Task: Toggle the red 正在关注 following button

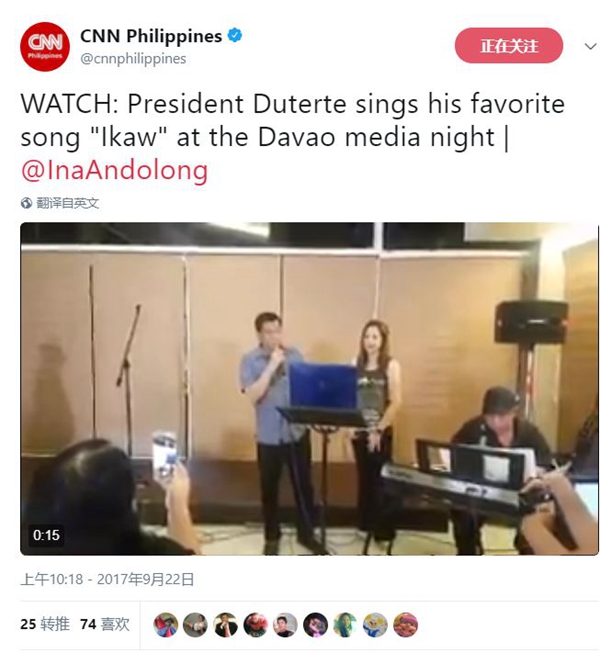Action: 509,46
